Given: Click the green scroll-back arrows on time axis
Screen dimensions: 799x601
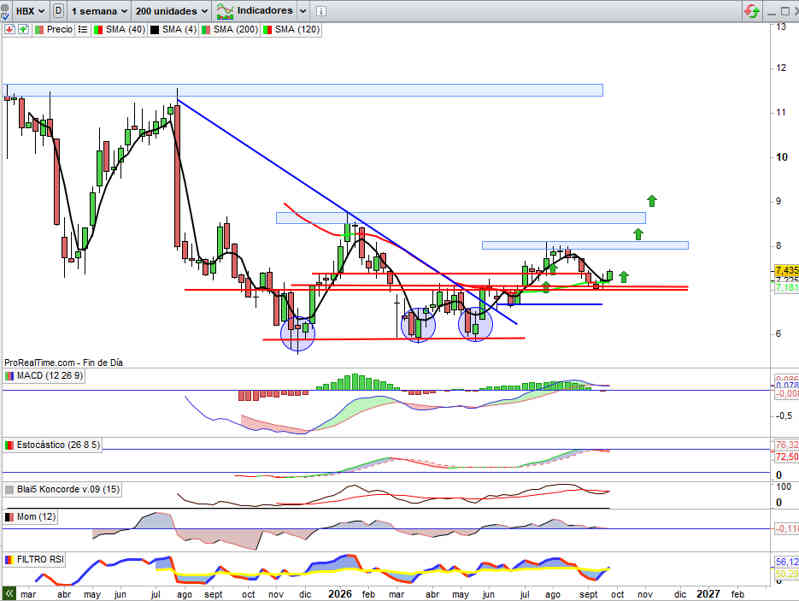Looking at the screenshot, I should (x=9, y=593).
